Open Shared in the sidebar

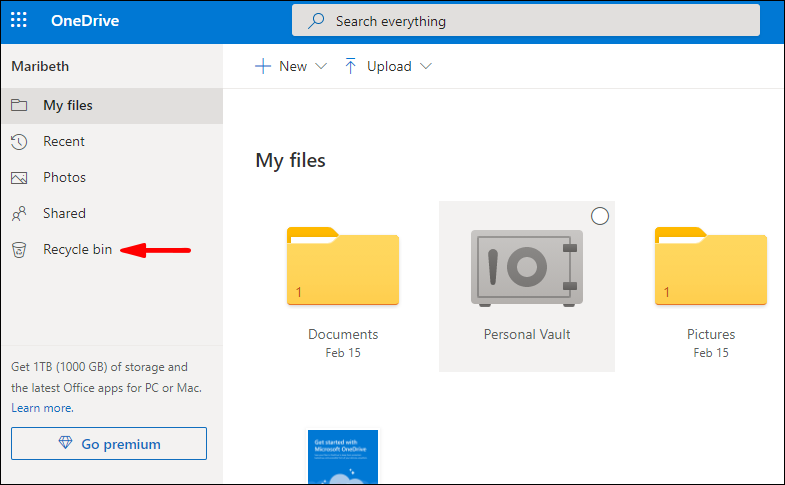pos(64,214)
